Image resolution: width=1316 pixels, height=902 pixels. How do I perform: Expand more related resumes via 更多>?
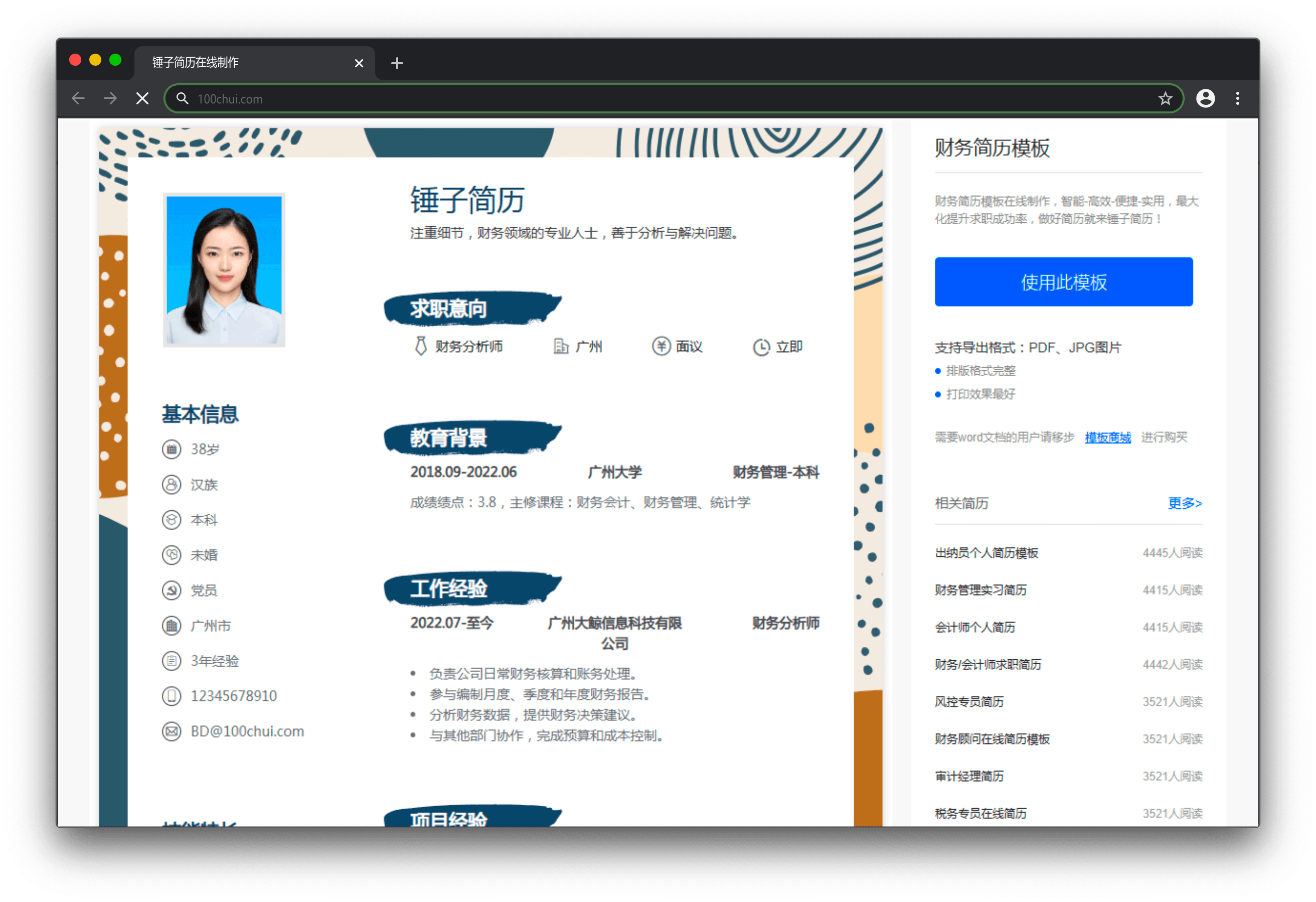click(x=1184, y=503)
